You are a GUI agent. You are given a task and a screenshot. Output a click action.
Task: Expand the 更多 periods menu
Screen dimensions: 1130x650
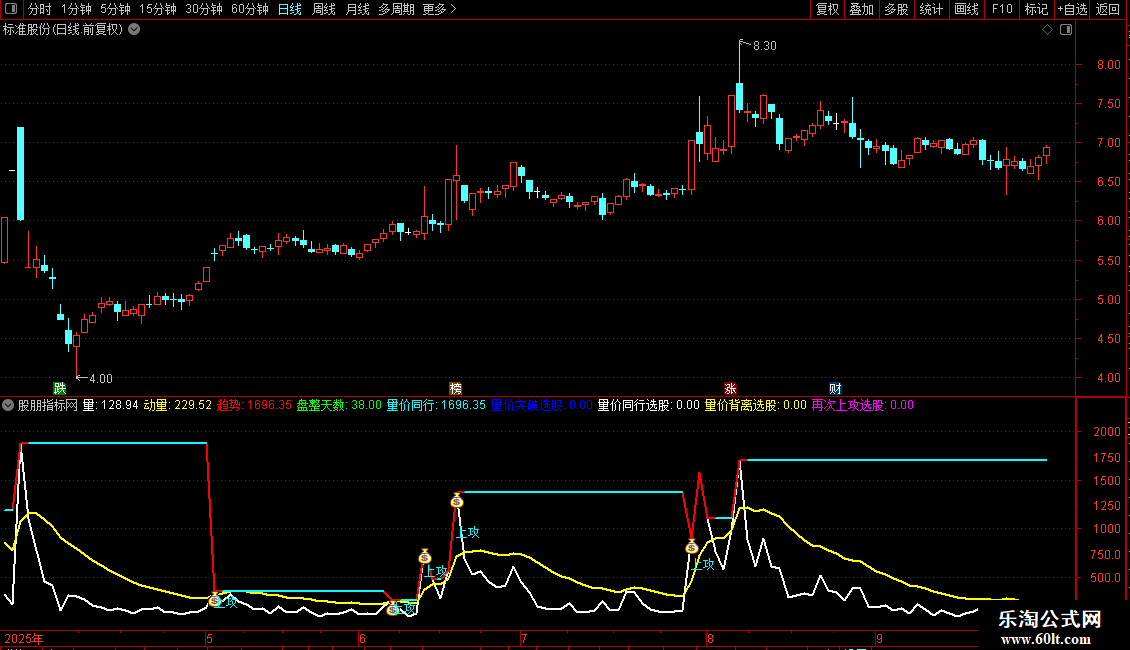439,9
